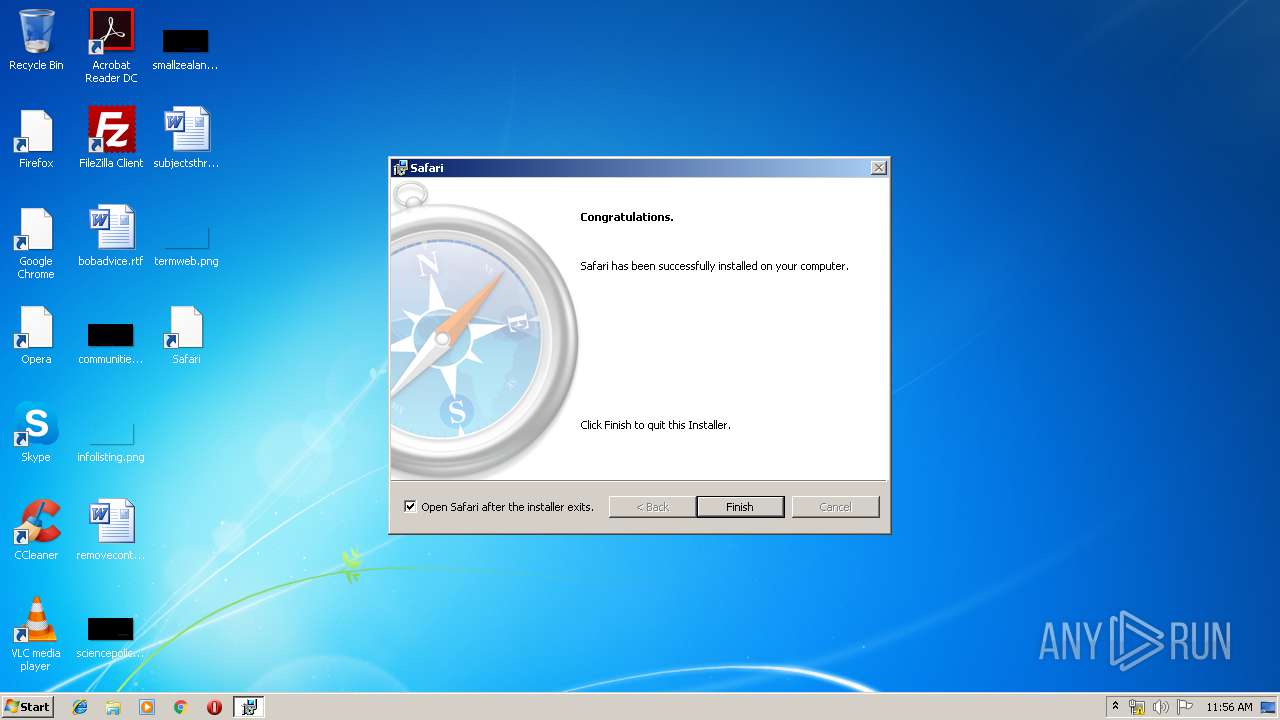The image size is (1280, 720).
Task: Select the VLC media player icon
Action: point(36,634)
